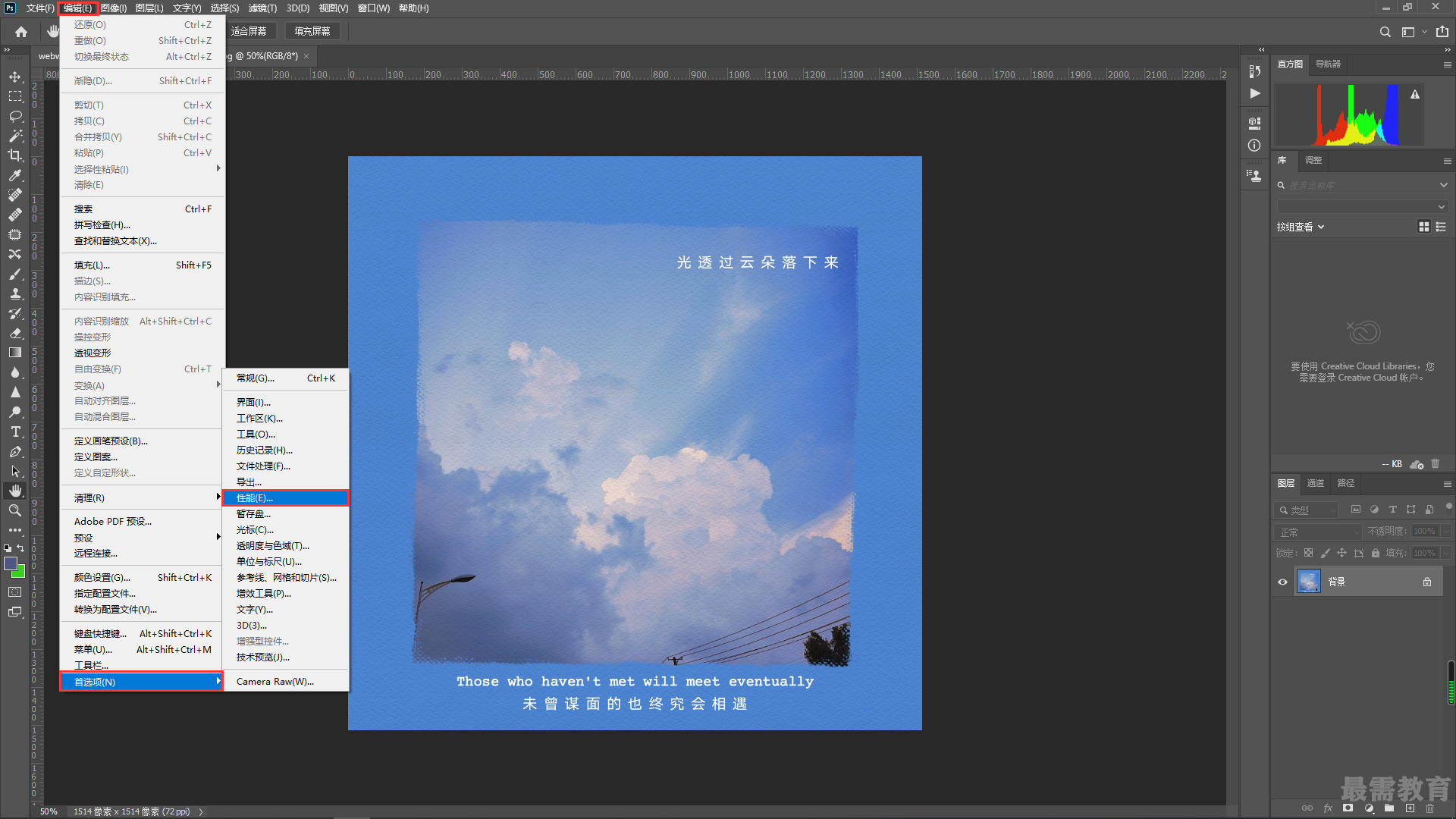This screenshot has height=819, width=1456.
Task: Click the histogram warning triangle icon
Action: point(1415,95)
